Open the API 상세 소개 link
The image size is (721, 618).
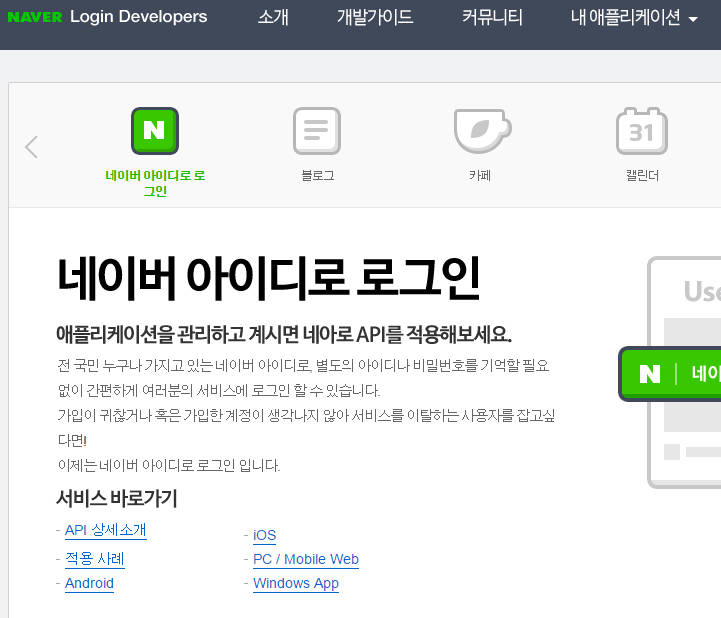[x=106, y=530]
